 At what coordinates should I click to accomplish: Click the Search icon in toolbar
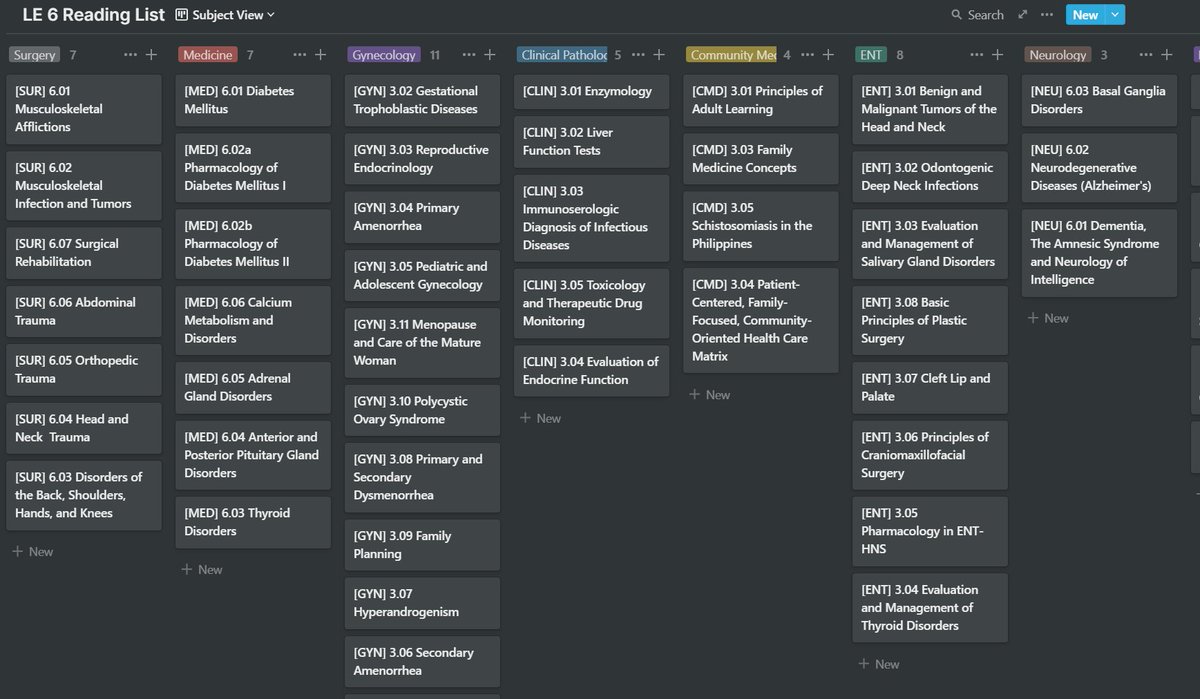point(957,15)
